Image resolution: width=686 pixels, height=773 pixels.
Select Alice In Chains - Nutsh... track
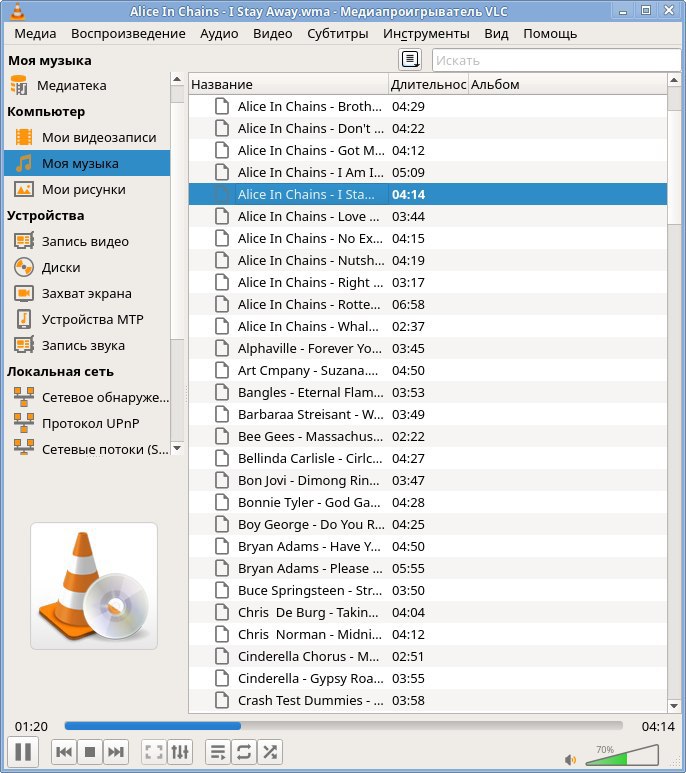[428, 260]
